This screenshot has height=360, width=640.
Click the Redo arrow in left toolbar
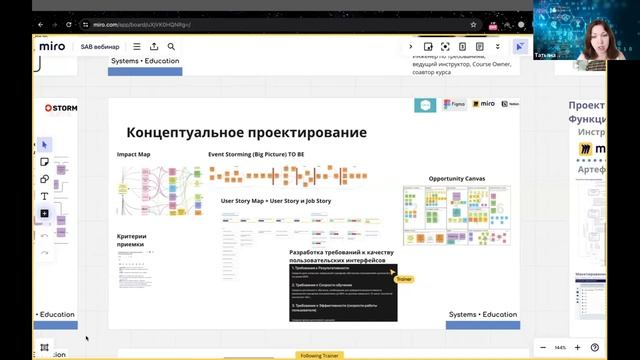(x=44, y=253)
